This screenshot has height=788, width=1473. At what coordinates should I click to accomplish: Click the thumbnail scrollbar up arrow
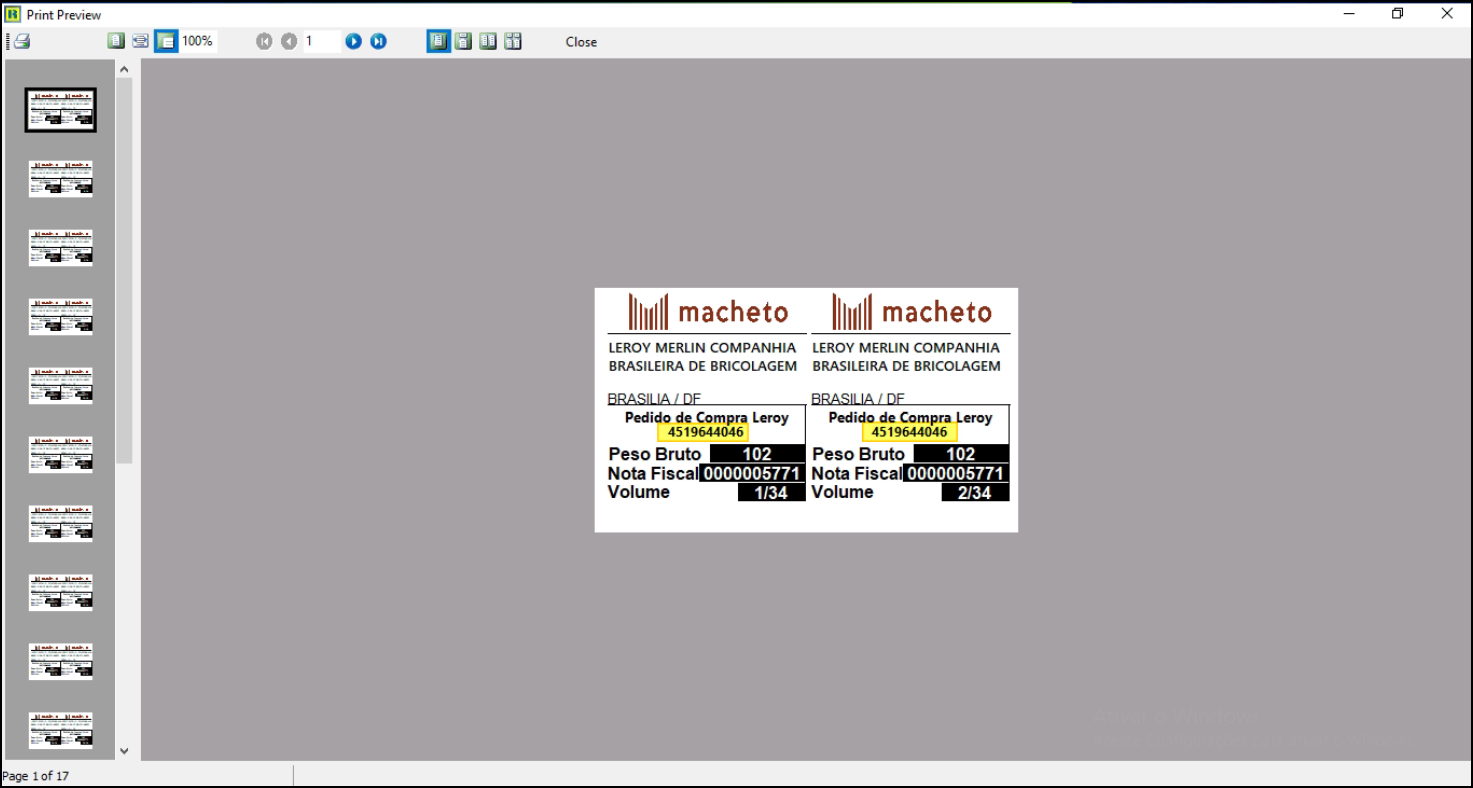pyautogui.click(x=124, y=69)
